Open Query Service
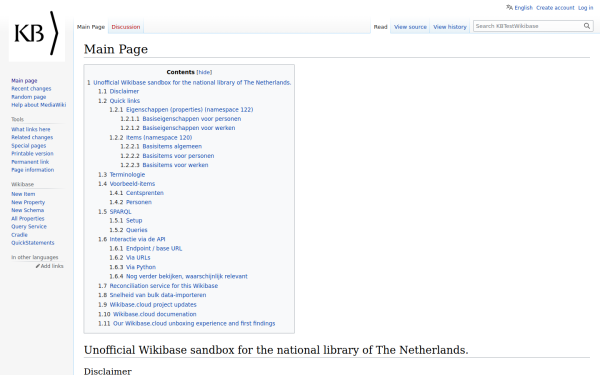Screen dimensions: 600x375 (x=29, y=227)
